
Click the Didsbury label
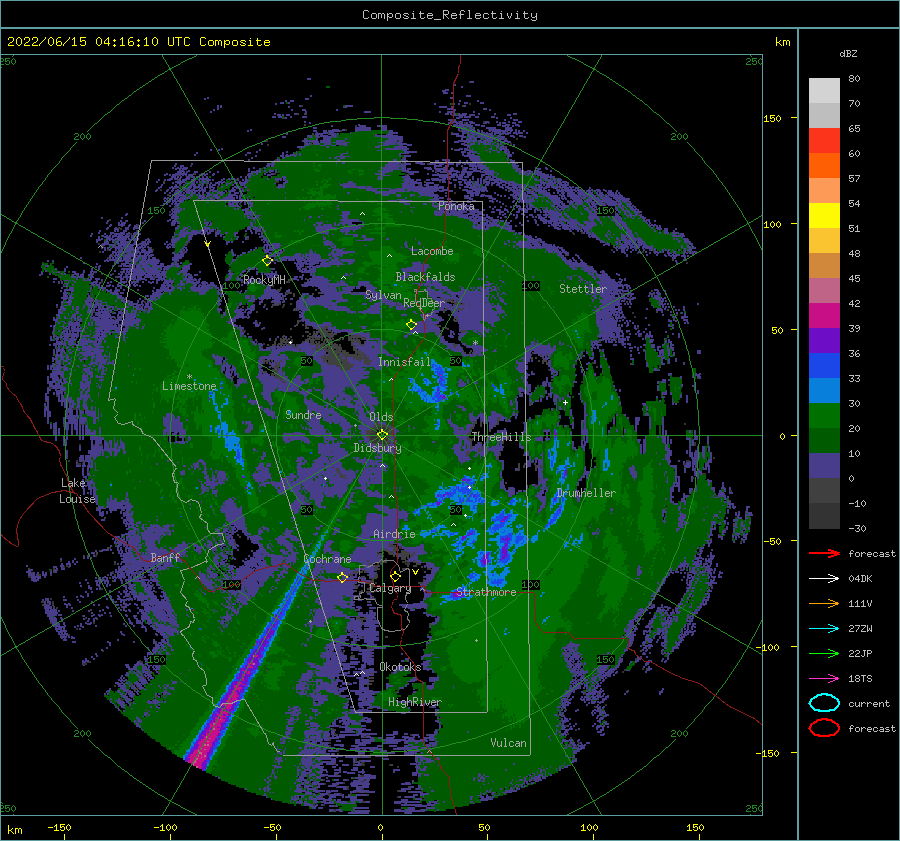tap(378, 448)
